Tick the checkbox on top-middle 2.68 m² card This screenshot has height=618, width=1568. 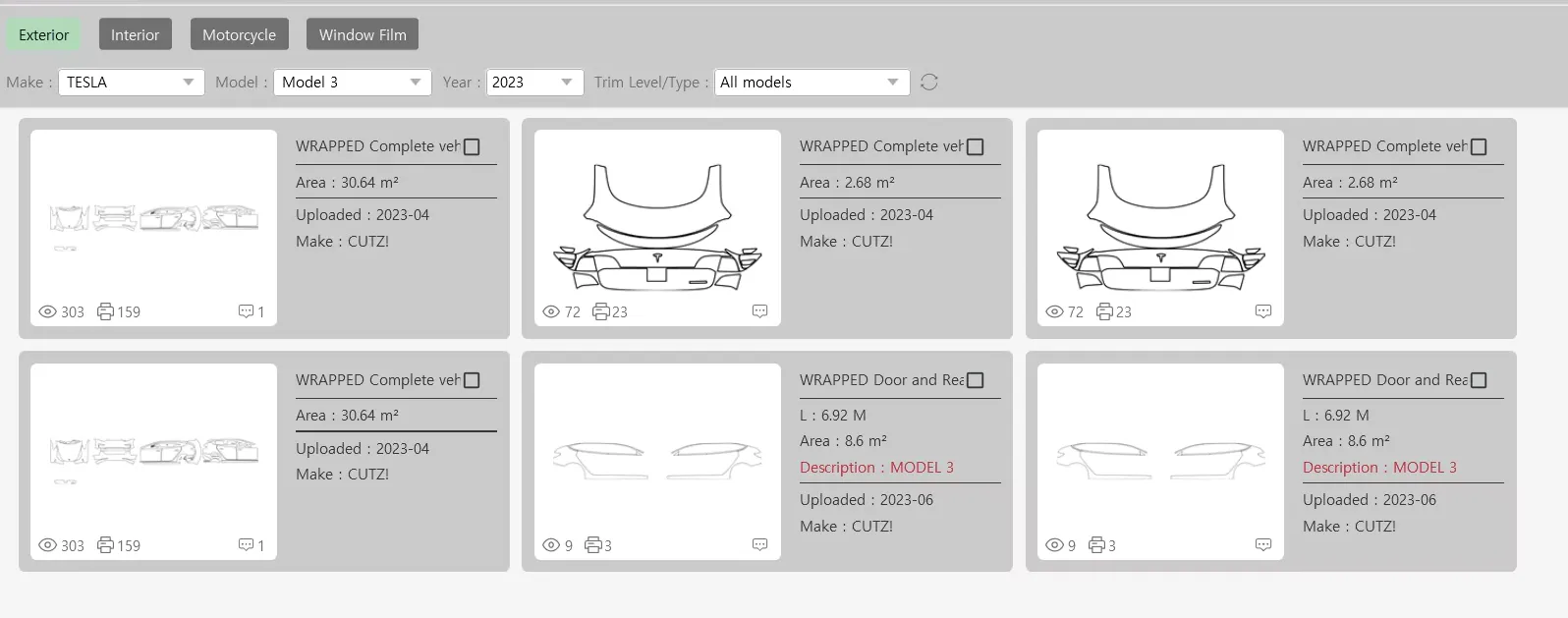[976, 147]
